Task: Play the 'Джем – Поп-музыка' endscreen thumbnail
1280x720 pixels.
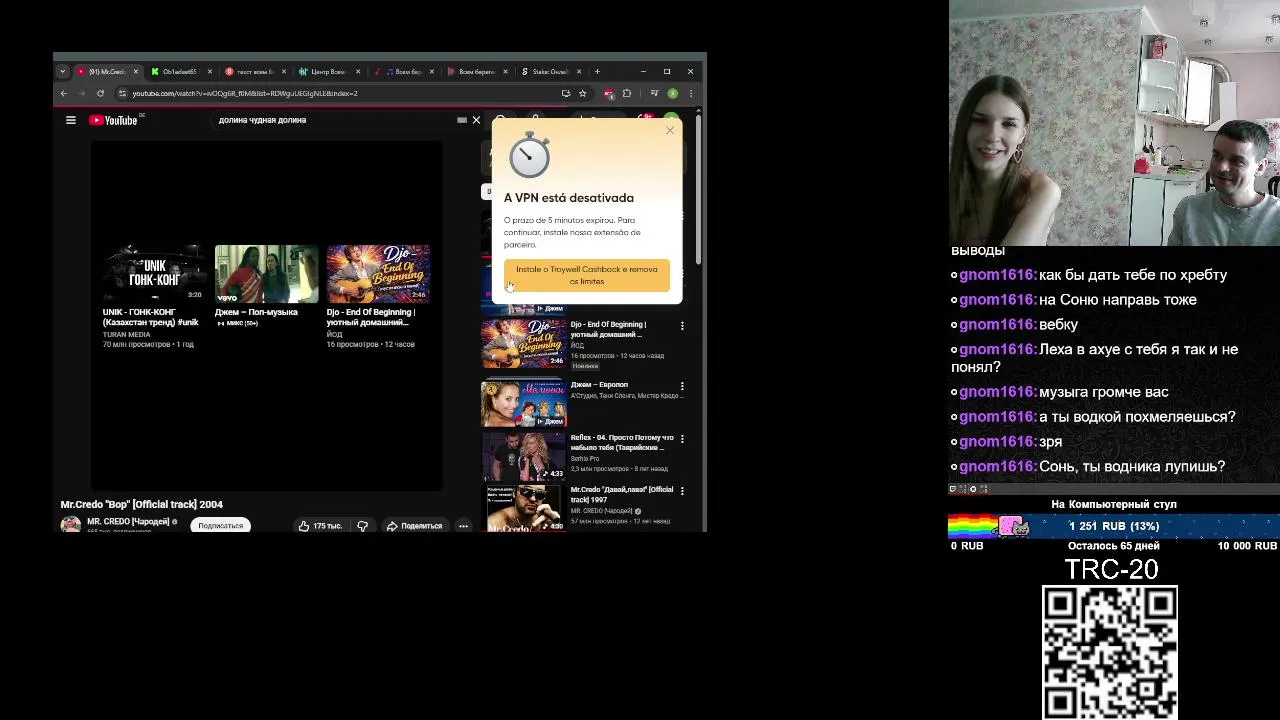Action: pos(266,274)
